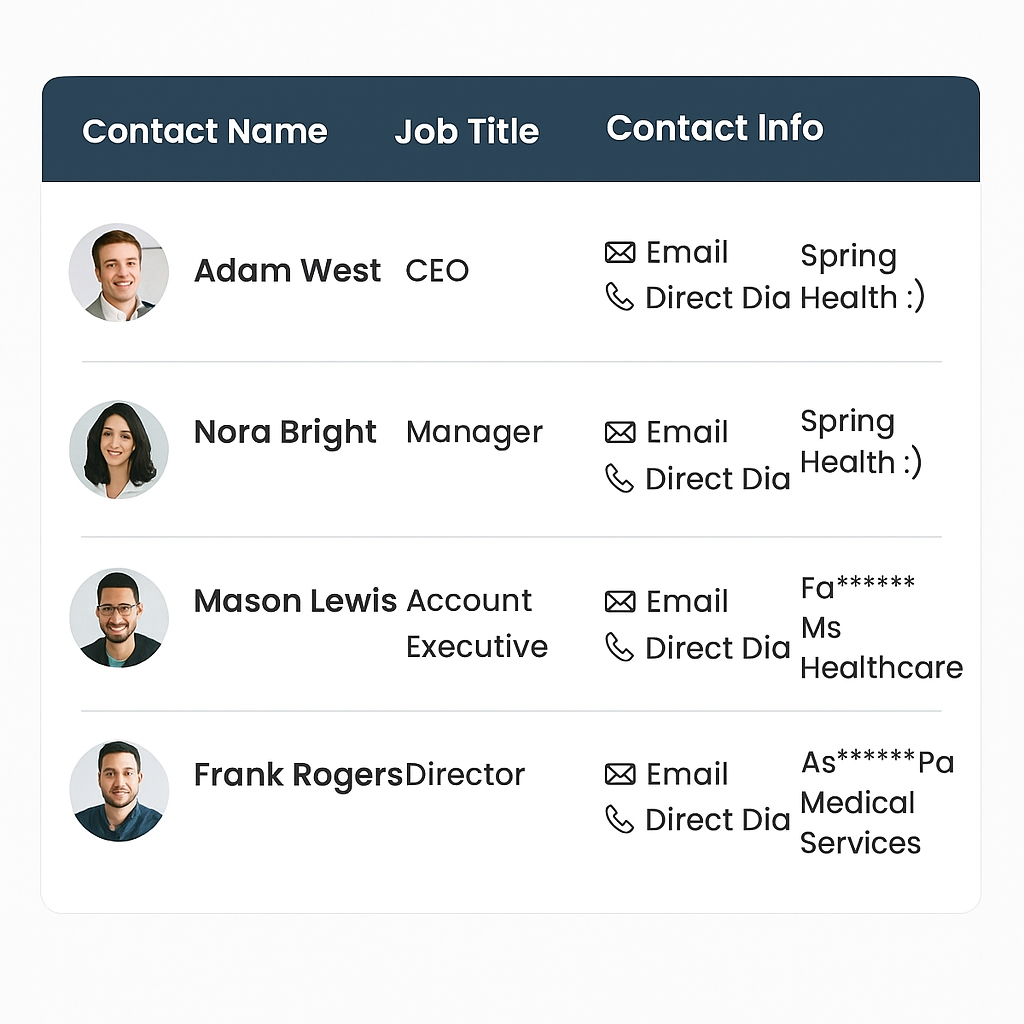Screen dimensions: 1024x1024
Task: Sort by the Contact Name column header
Action: click(x=205, y=131)
